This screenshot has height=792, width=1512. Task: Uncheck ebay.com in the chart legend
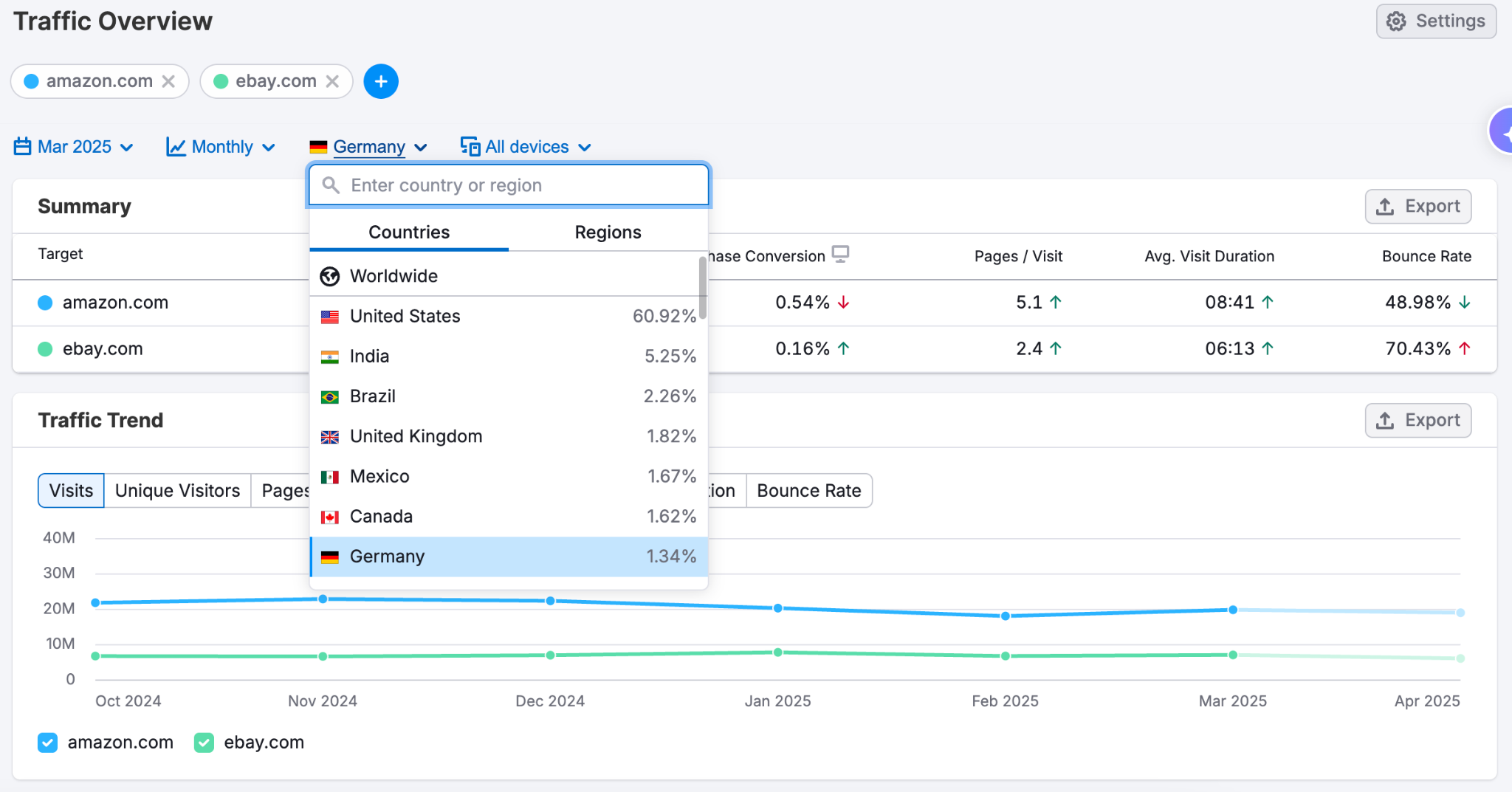coord(204,743)
